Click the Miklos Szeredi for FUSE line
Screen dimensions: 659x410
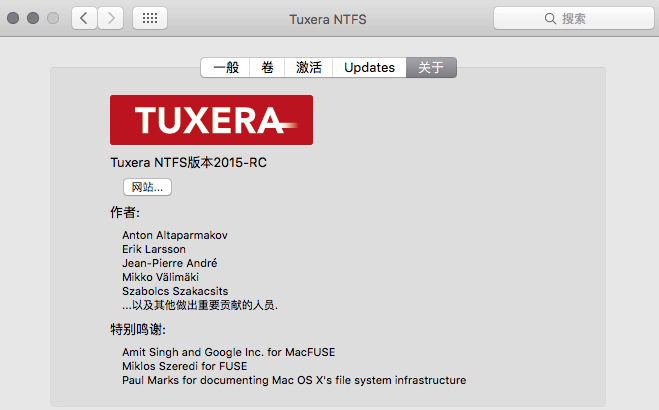185,366
